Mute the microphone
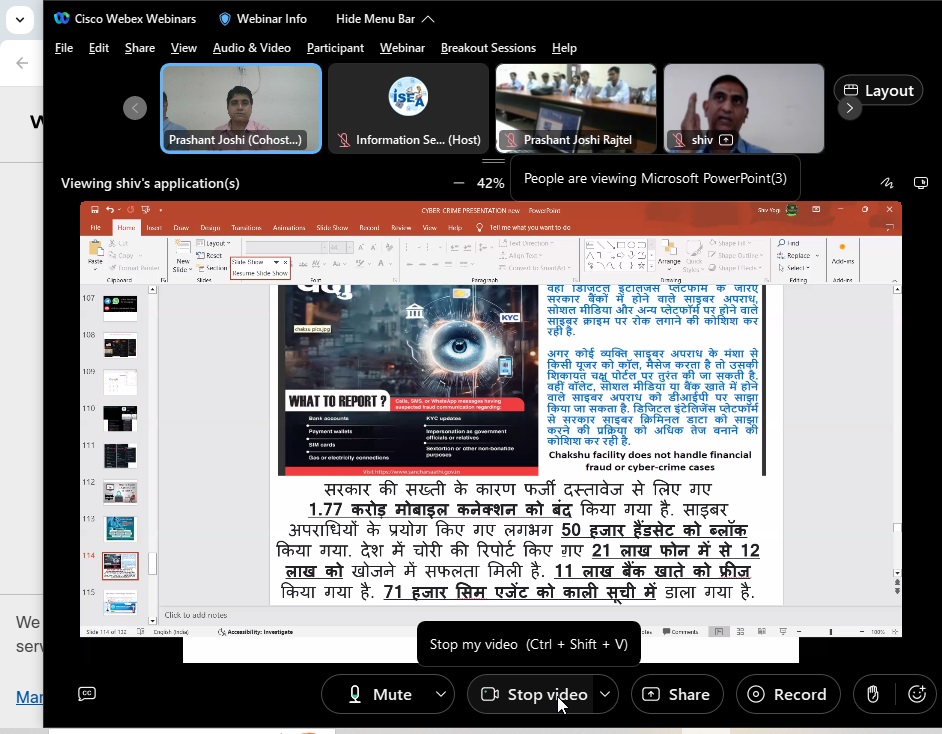The image size is (942, 734). click(x=379, y=694)
